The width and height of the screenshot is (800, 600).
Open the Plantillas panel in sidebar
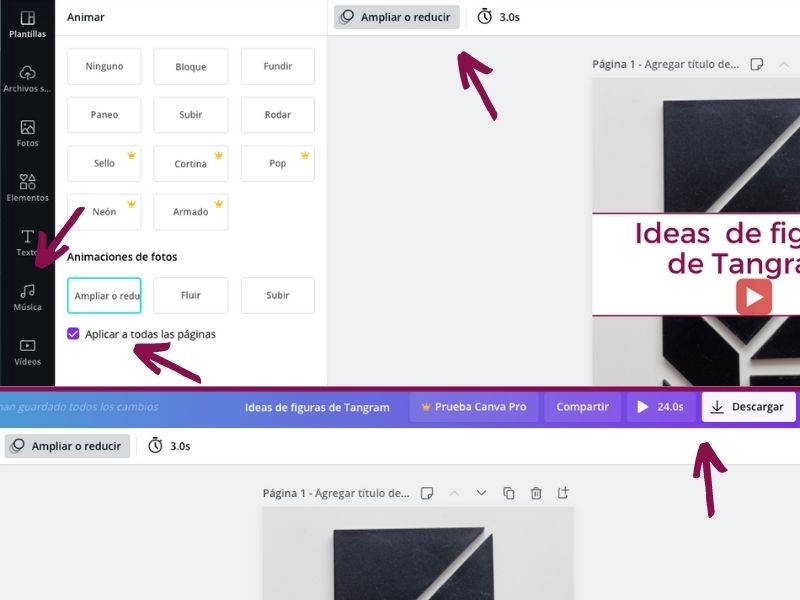point(27,23)
